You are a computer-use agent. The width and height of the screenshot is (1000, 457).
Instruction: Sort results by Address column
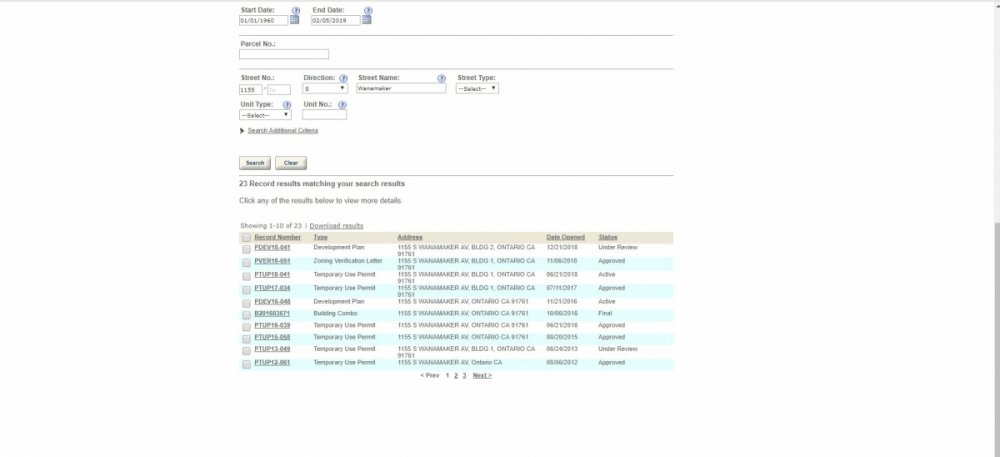coord(409,237)
